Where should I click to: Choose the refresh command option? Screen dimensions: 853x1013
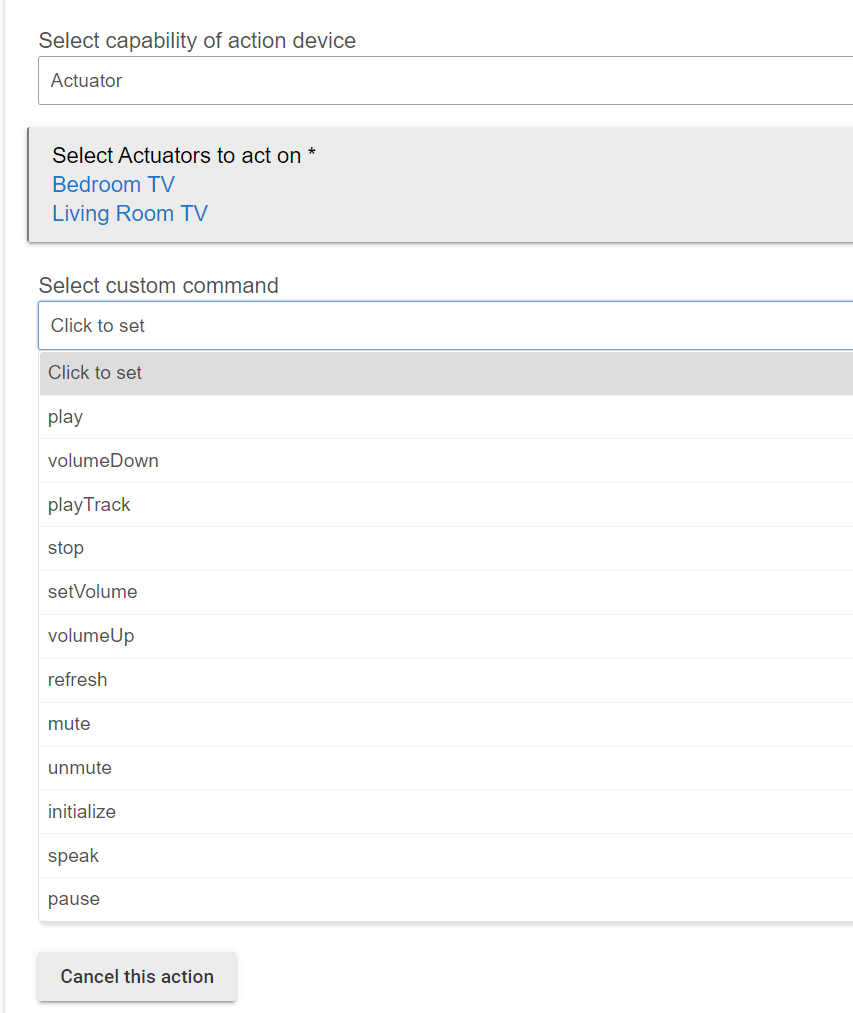(77, 680)
